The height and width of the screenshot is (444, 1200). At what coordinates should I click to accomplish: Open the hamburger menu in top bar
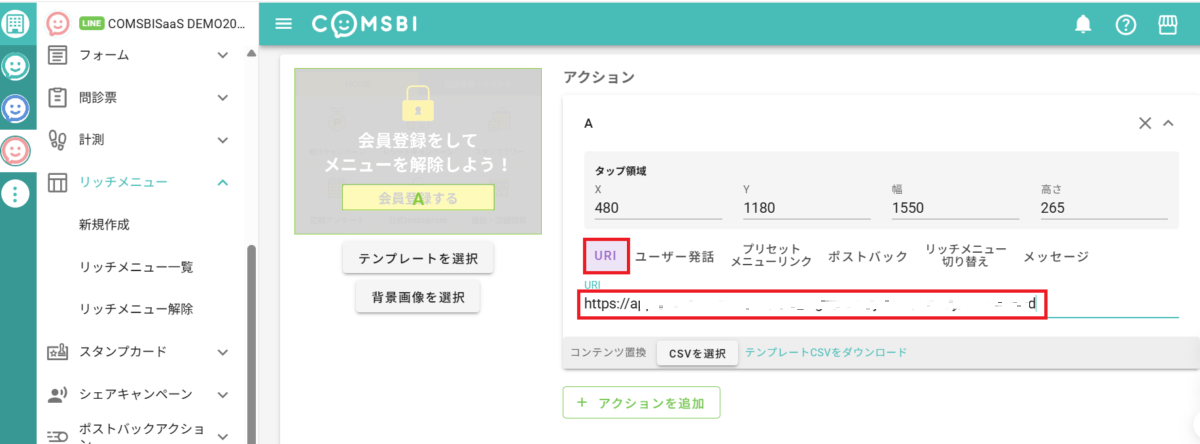pyautogui.click(x=283, y=24)
